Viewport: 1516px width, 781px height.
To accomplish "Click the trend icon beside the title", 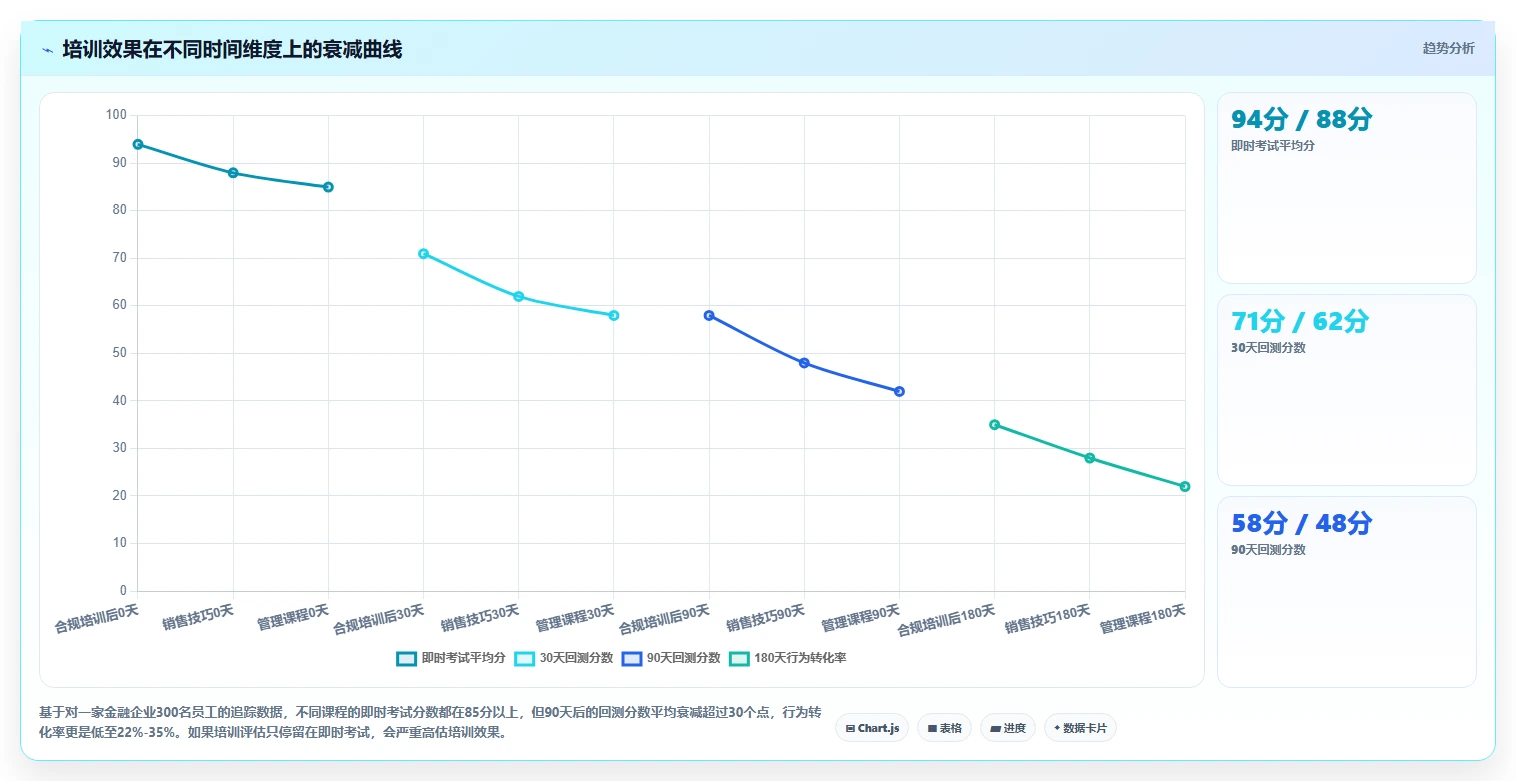I will pos(48,50).
